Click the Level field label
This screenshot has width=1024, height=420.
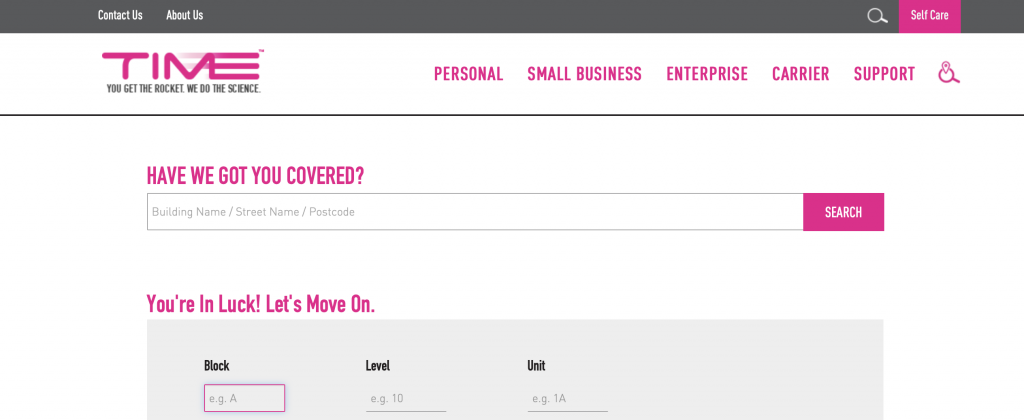point(377,366)
